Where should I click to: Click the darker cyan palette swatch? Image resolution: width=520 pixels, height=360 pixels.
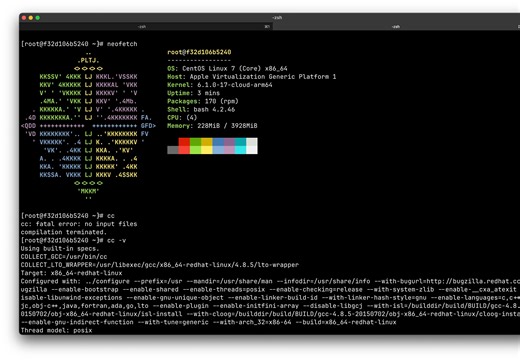coord(240,142)
